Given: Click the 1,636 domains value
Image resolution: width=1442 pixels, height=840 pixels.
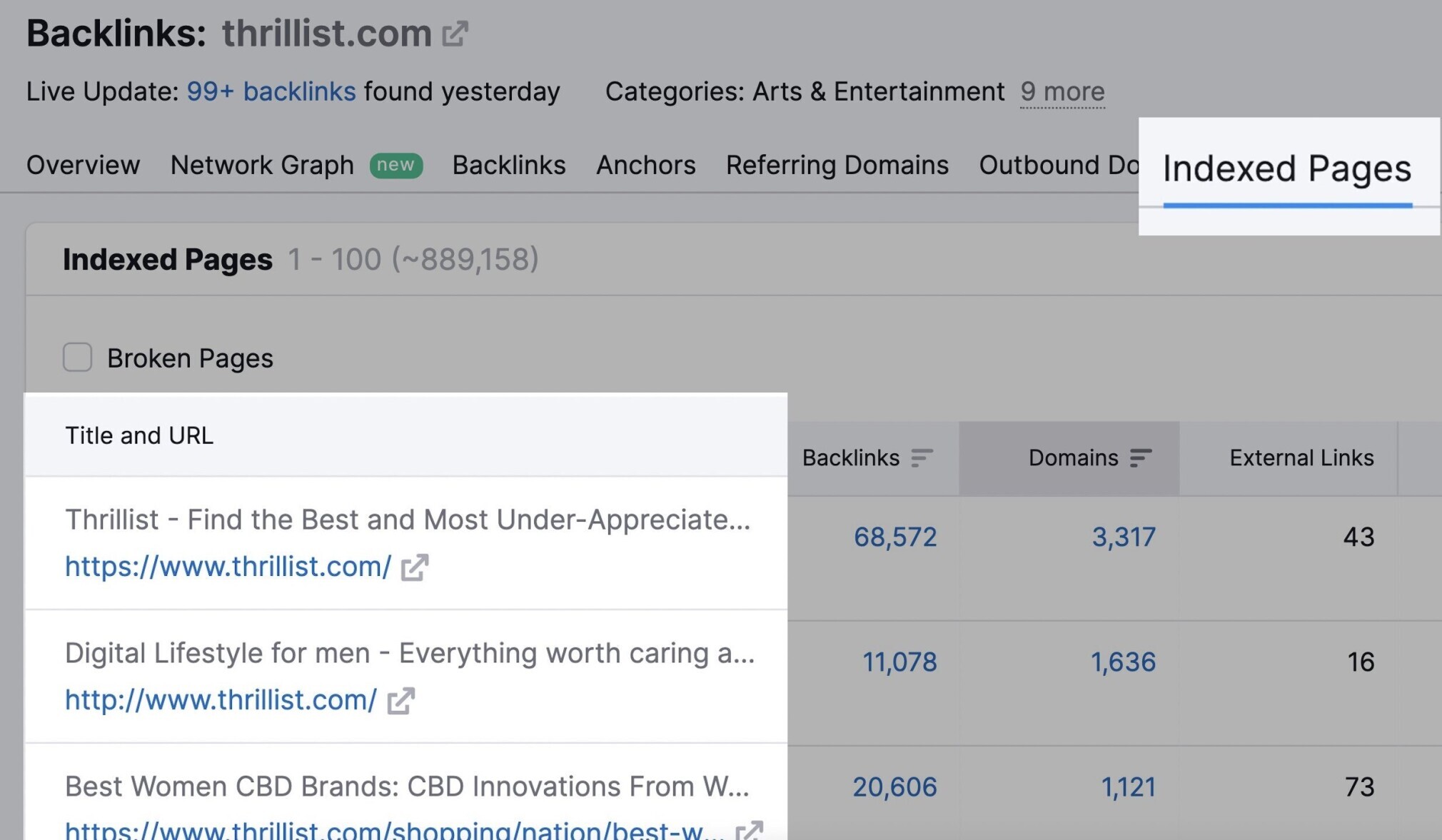Looking at the screenshot, I should pyautogui.click(x=1123, y=662).
